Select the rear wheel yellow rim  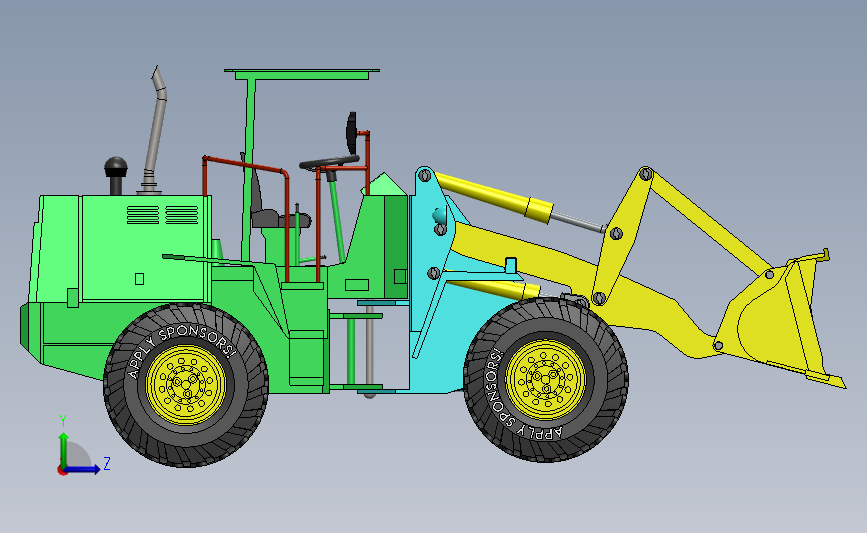pos(185,385)
